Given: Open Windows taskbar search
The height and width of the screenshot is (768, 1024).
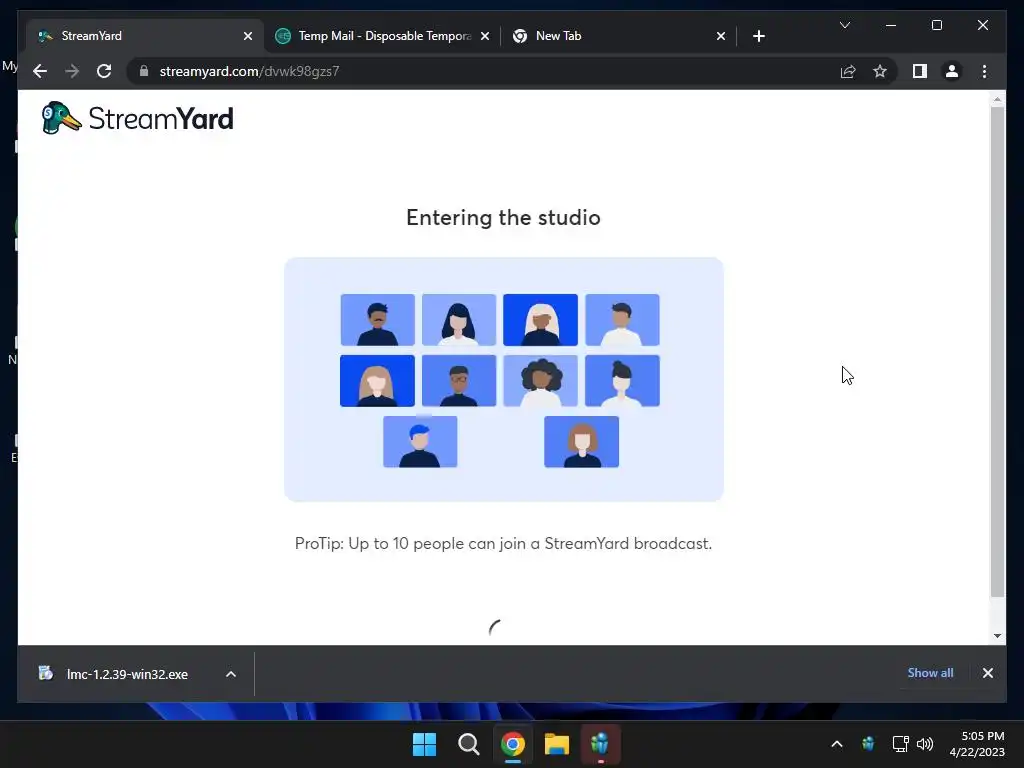Looking at the screenshot, I should point(468,744).
